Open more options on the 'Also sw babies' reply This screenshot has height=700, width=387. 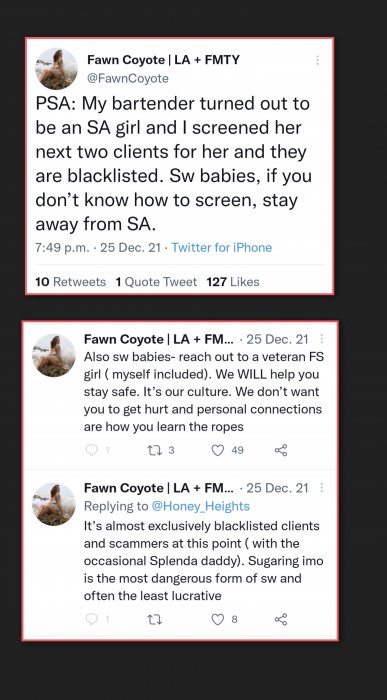[321, 339]
